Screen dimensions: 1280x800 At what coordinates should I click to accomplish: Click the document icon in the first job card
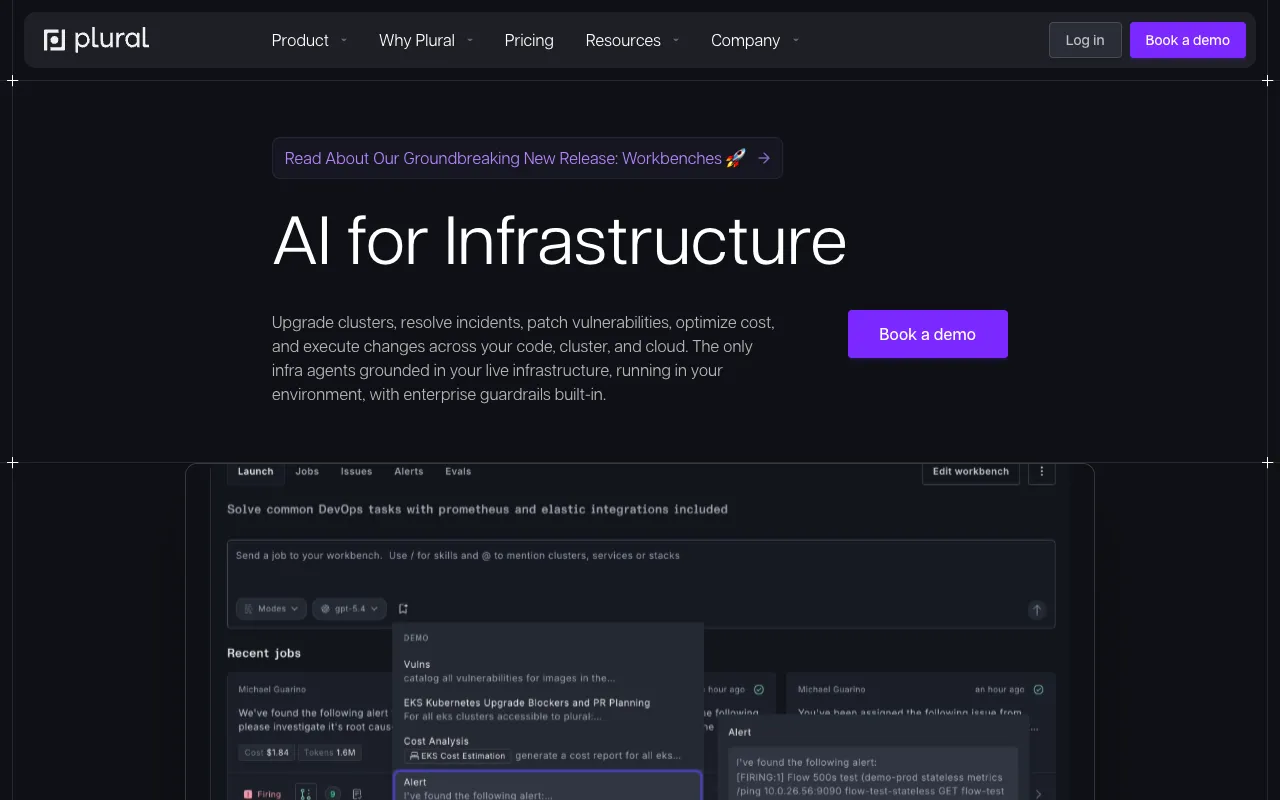click(x=357, y=794)
